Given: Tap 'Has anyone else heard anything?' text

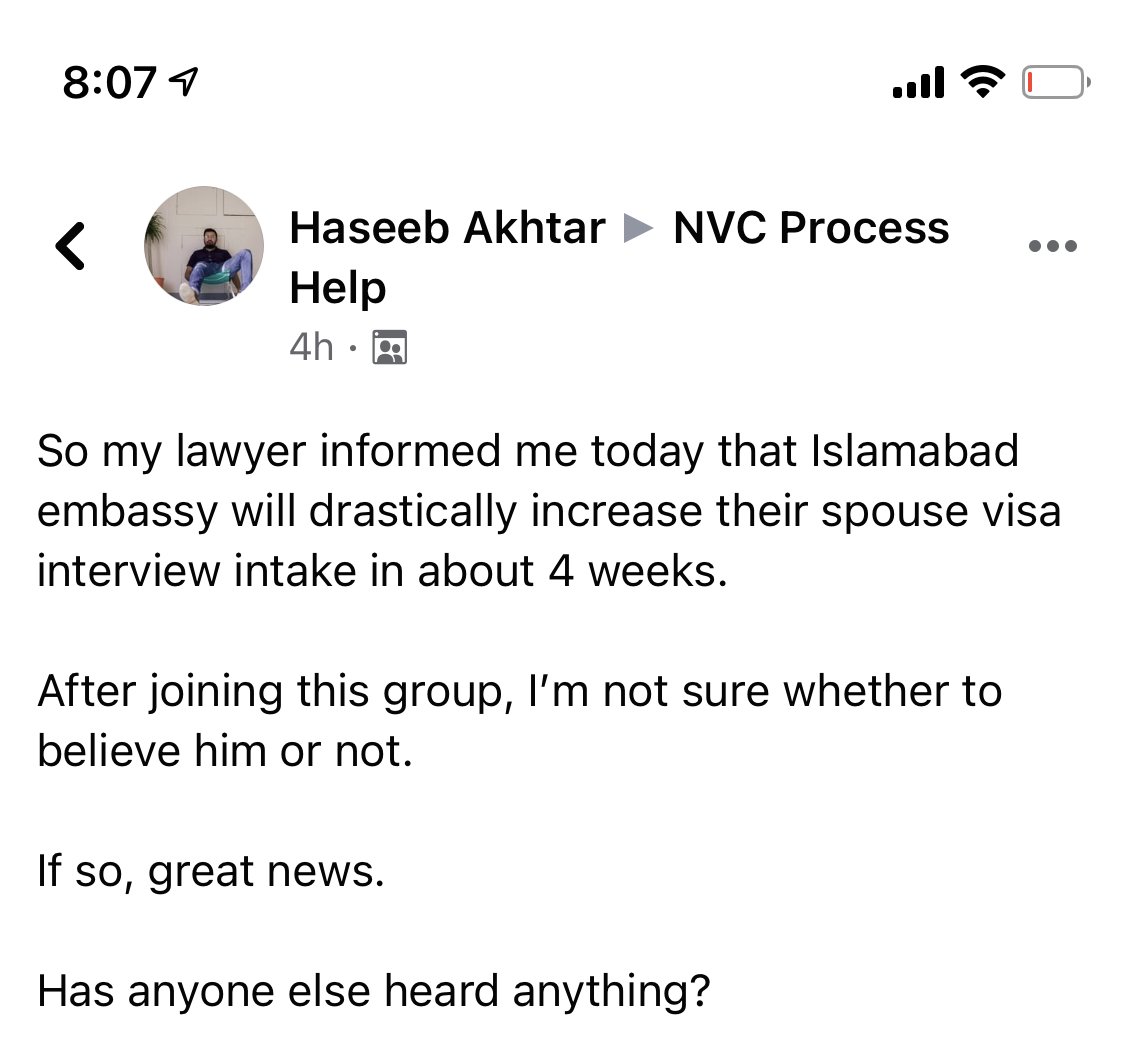Looking at the screenshot, I should tap(373, 992).
